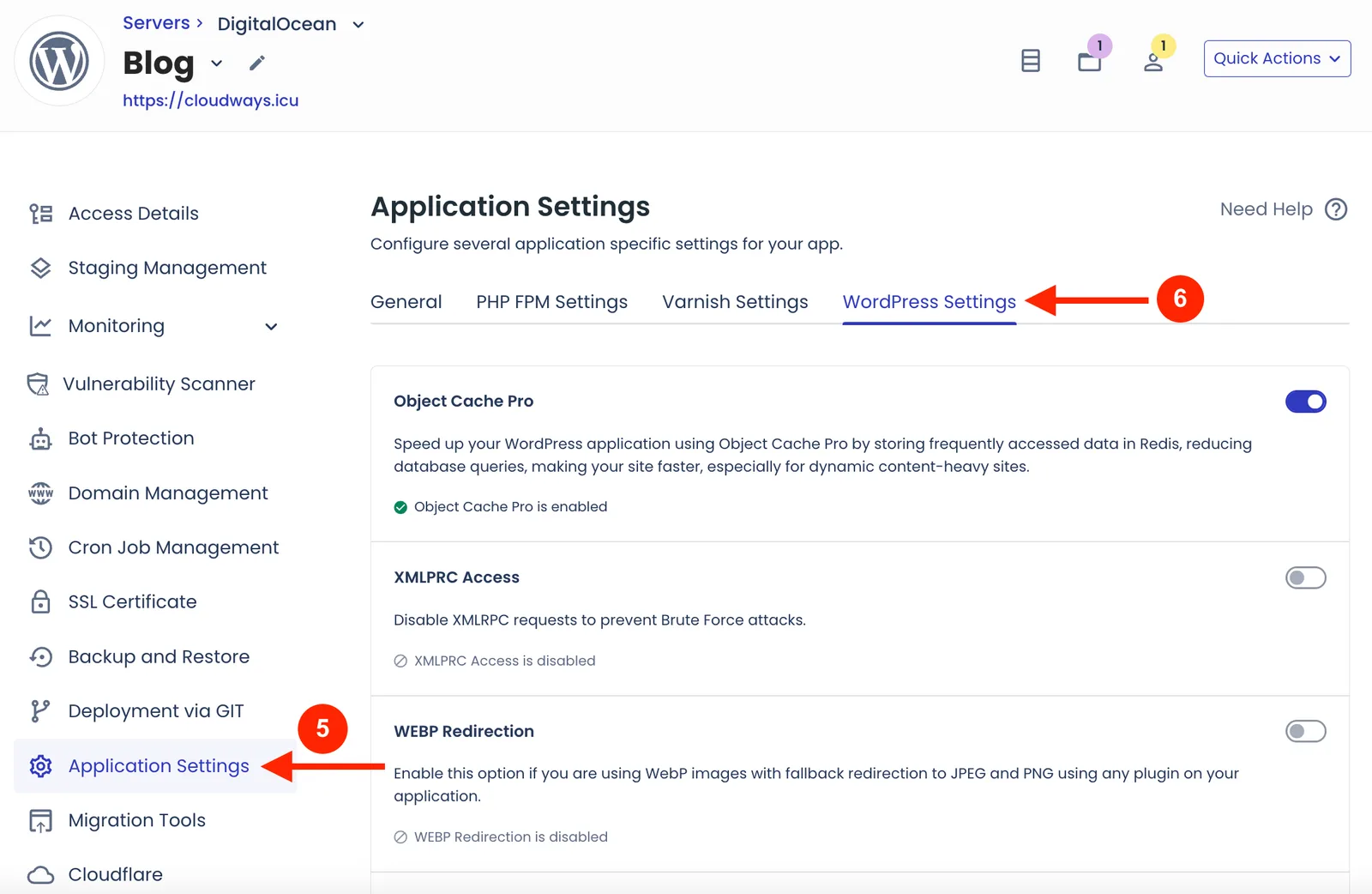The width and height of the screenshot is (1372, 894).
Task: Open the https://cloudways.icu link
Action: coord(211,100)
